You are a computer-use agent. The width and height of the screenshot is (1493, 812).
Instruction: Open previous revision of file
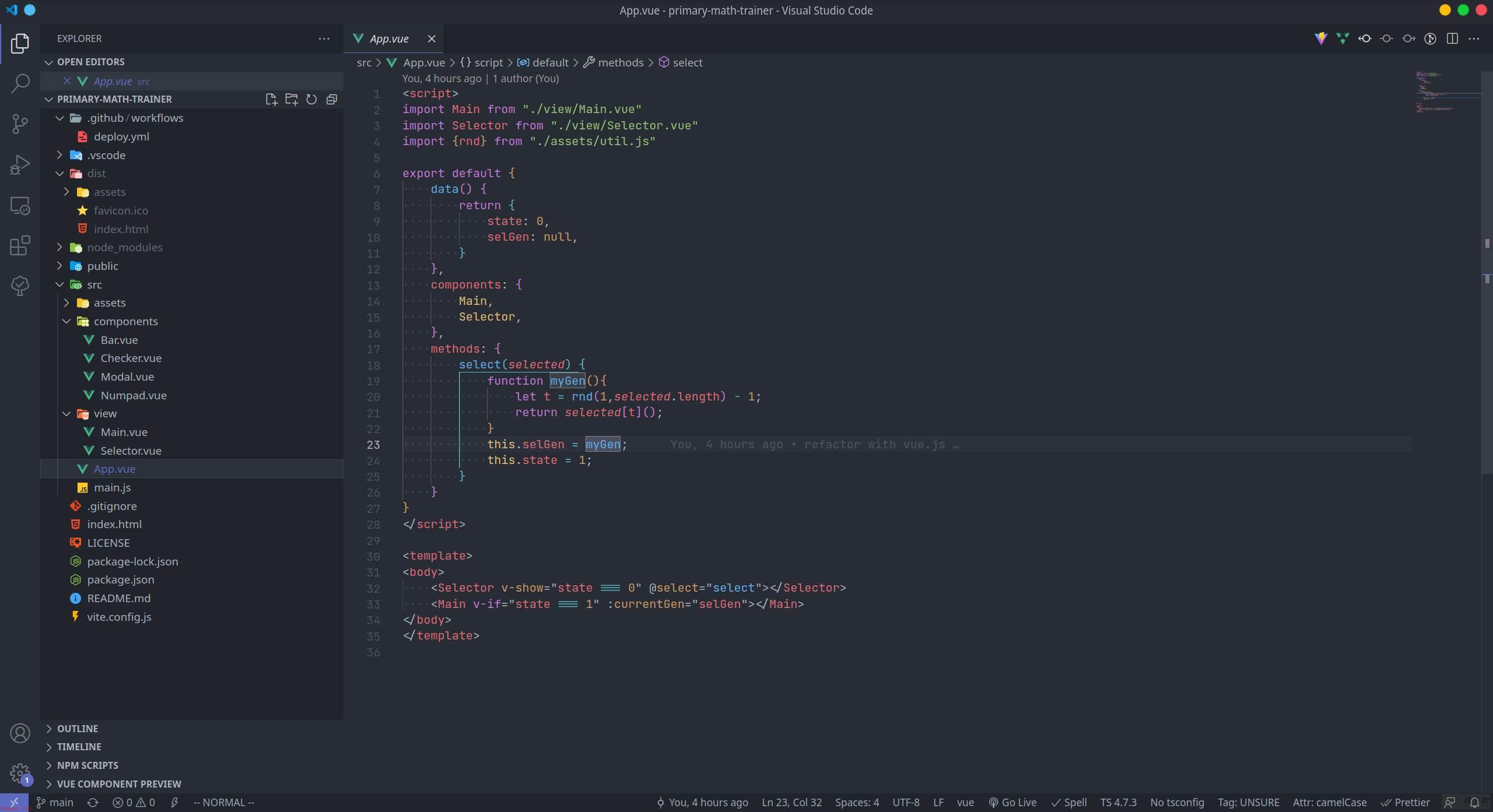pos(1365,38)
